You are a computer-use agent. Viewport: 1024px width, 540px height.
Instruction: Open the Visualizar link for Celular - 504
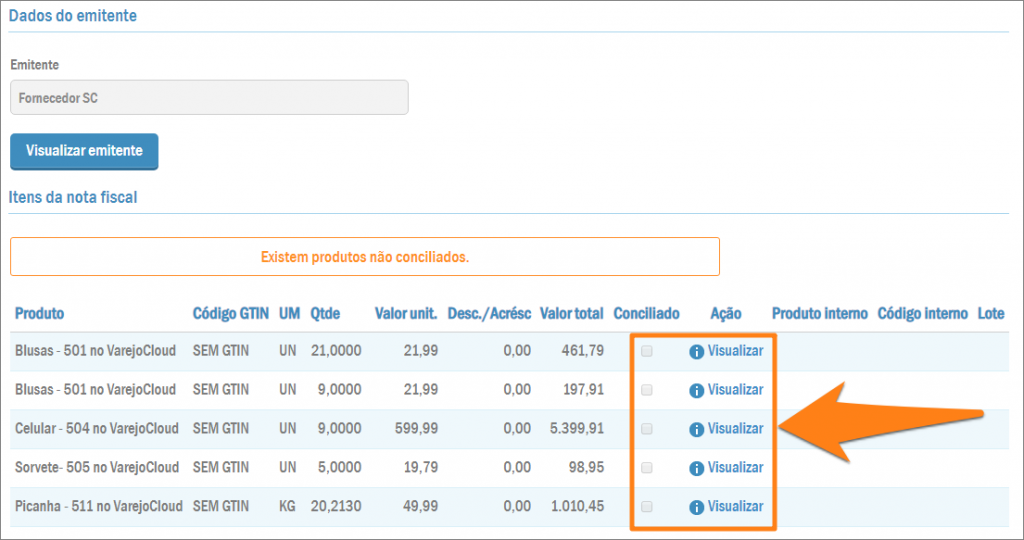[735, 429]
